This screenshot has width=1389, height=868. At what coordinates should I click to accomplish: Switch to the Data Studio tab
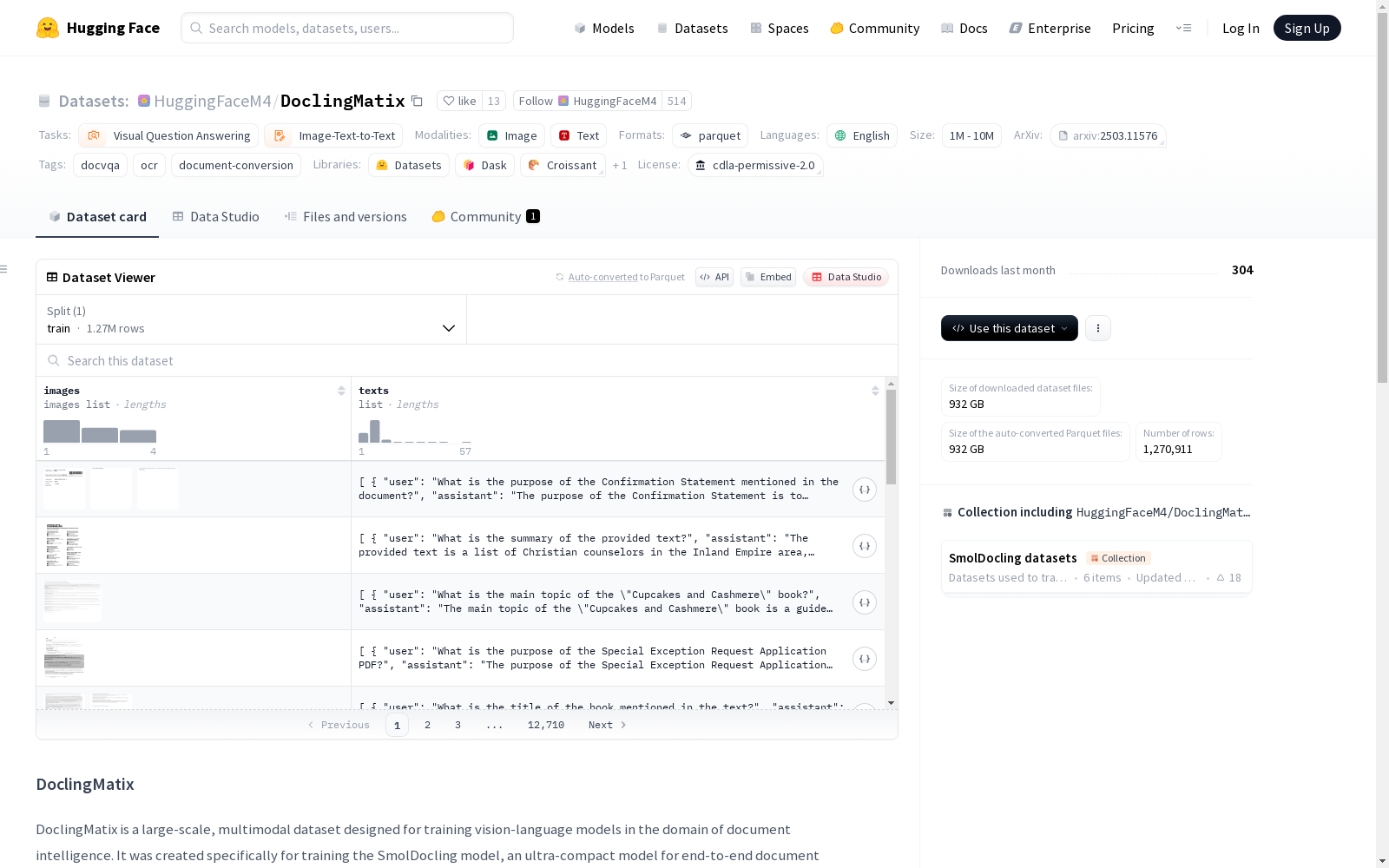215,217
